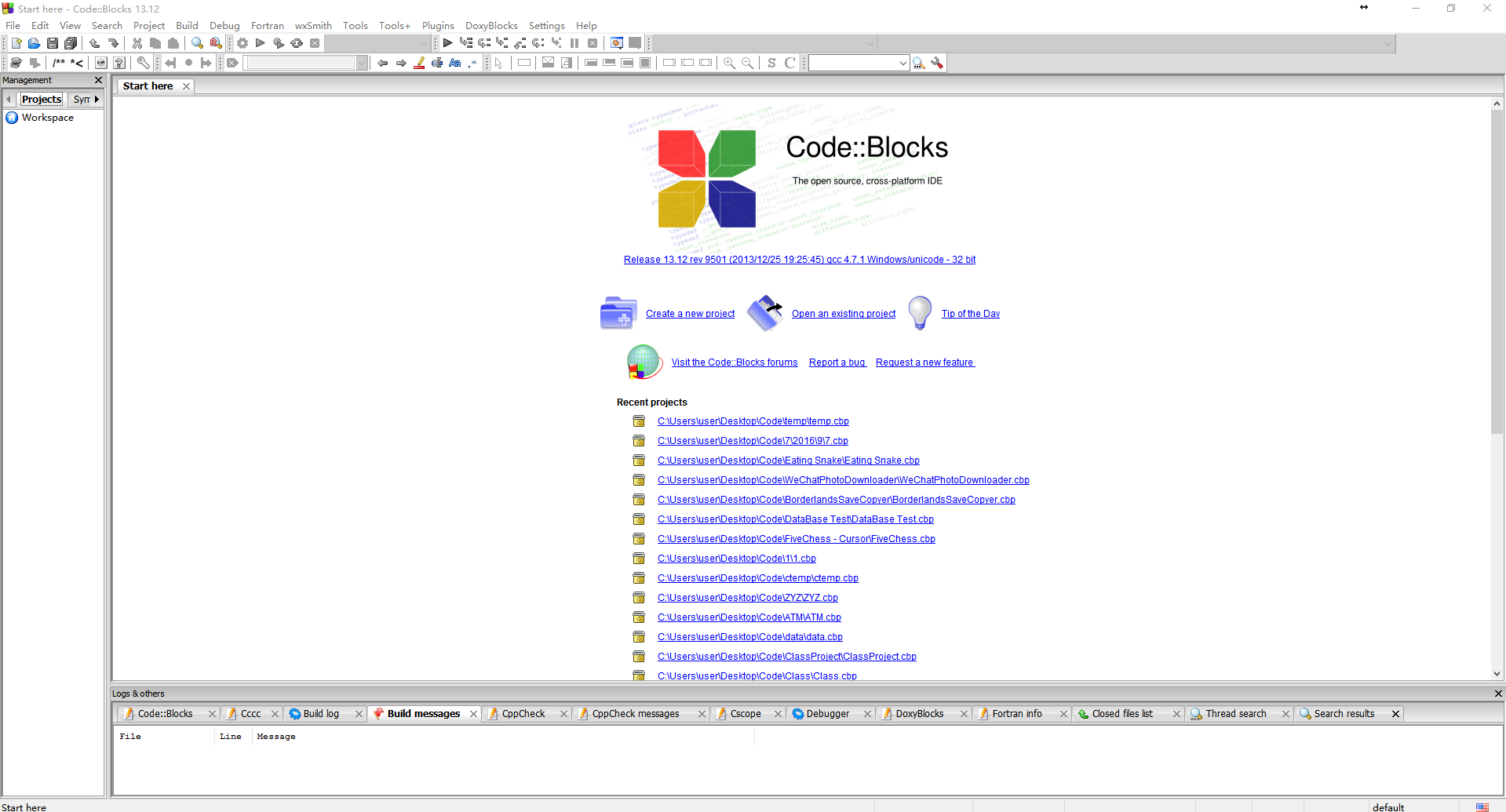This screenshot has width=1506, height=812.
Task: Start debugging with the Debug/Continue icon
Action: pos(447,43)
